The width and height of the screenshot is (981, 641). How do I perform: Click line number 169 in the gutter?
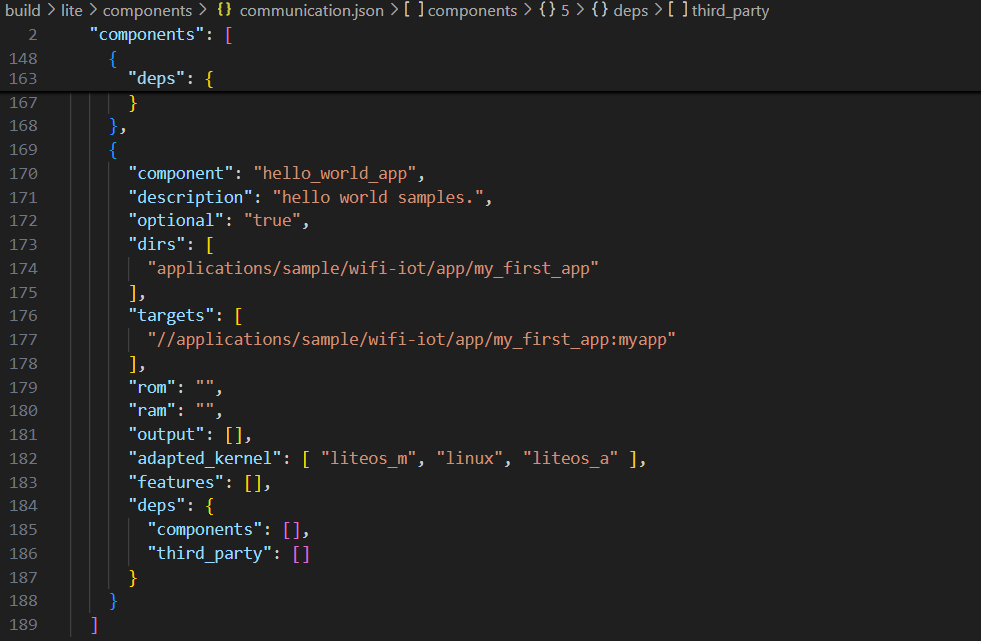coord(22,150)
